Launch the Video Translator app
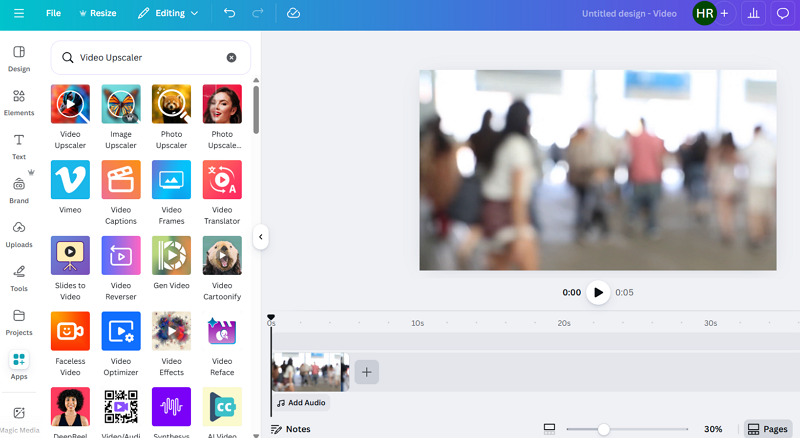800x447 pixels. (222, 180)
